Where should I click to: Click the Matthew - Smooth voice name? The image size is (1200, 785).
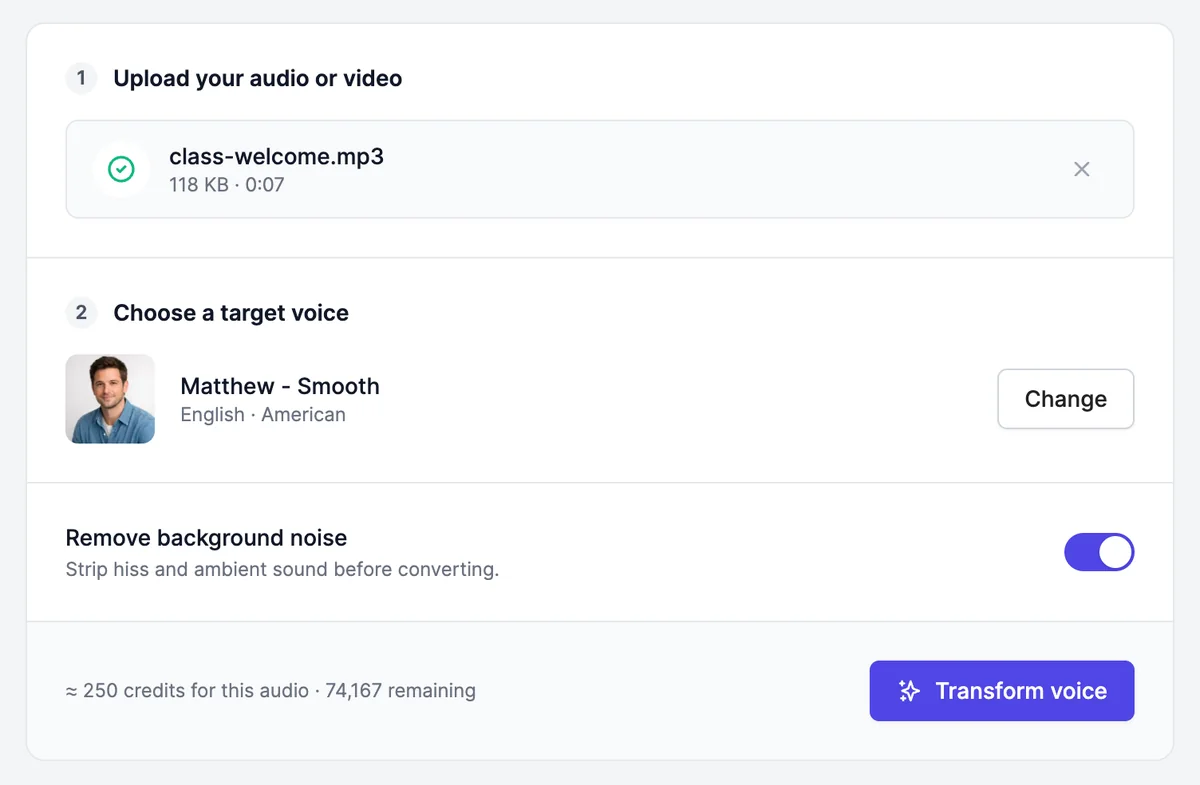pyautogui.click(x=280, y=386)
